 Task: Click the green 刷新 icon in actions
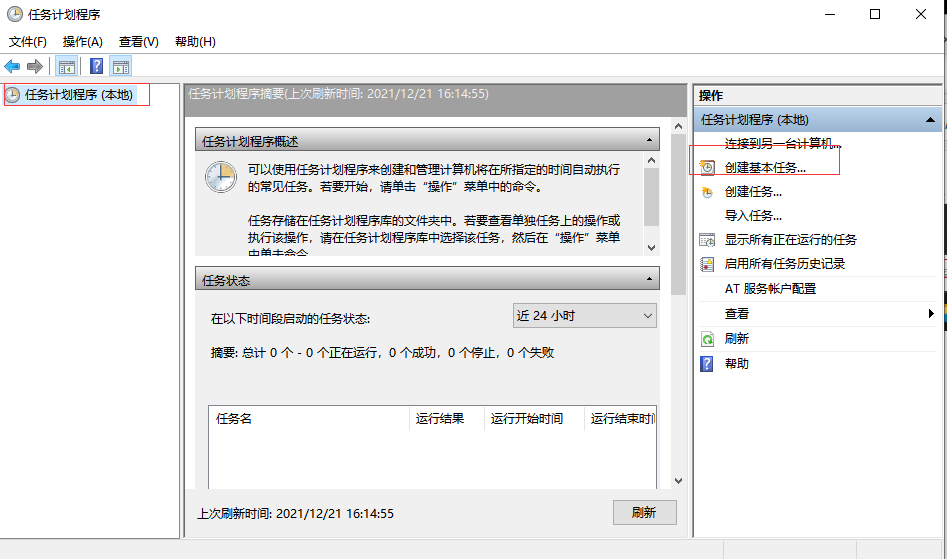pyautogui.click(x=707, y=339)
